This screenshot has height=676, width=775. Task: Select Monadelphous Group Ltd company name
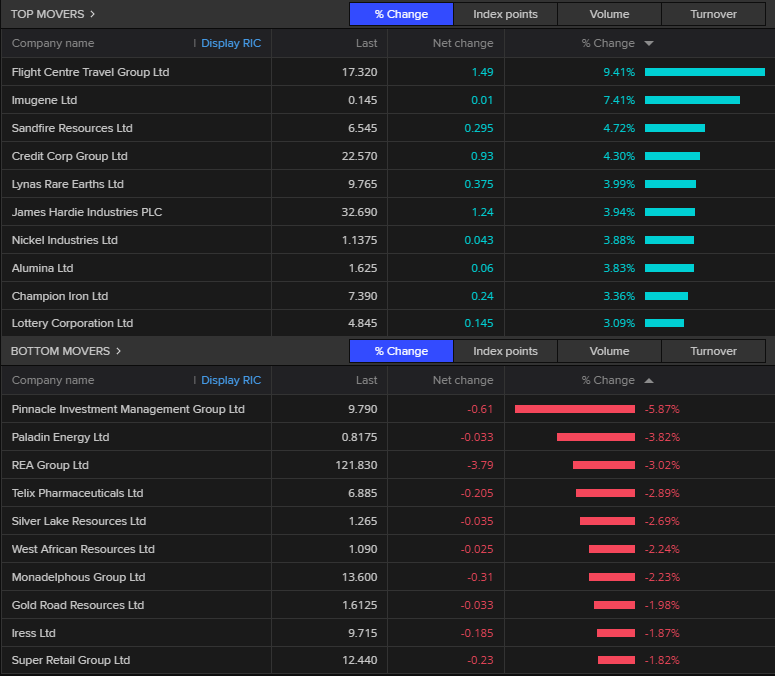[x=79, y=577]
